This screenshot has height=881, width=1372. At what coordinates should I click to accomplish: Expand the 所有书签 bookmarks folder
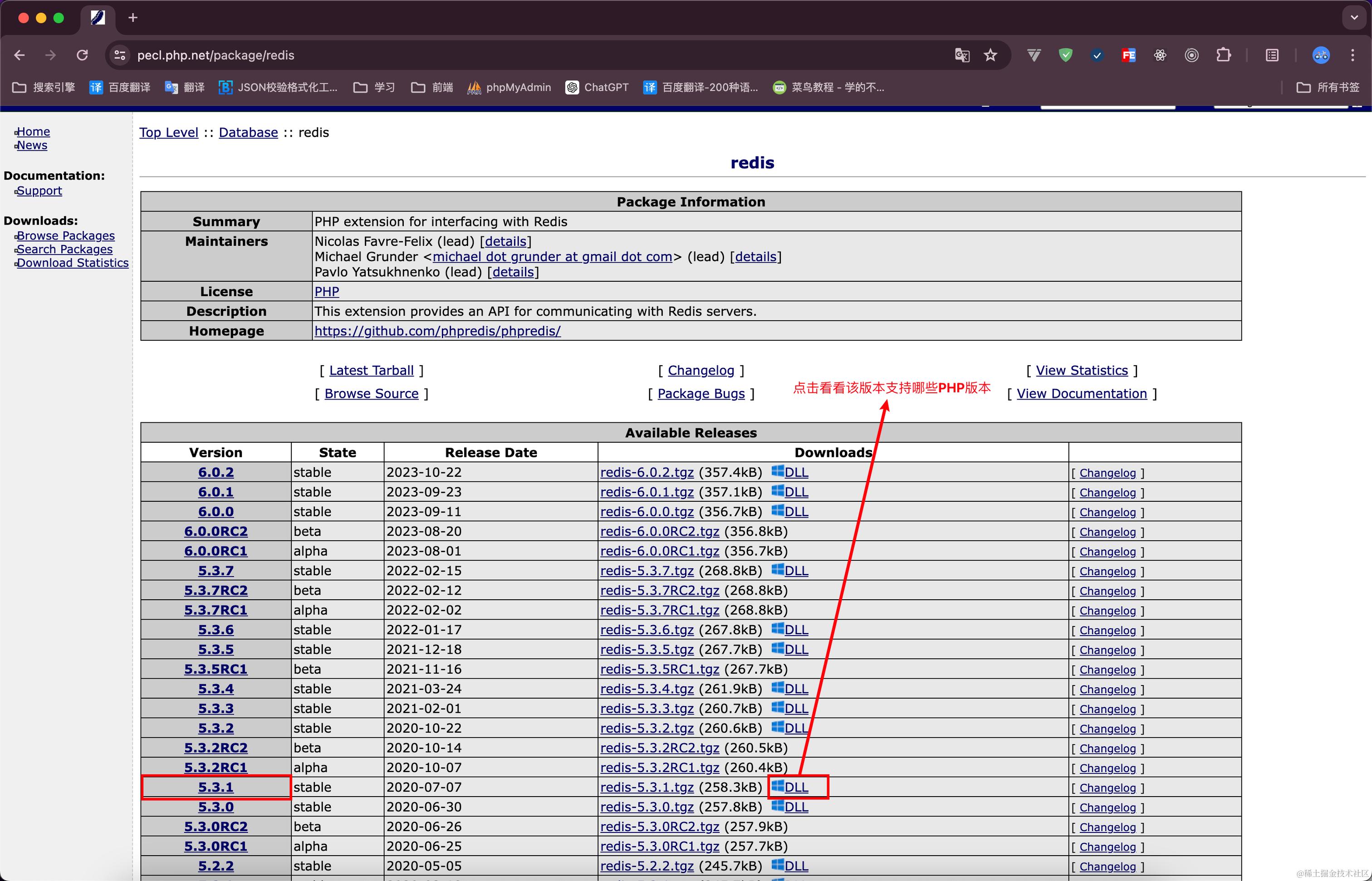click(x=1328, y=87)
